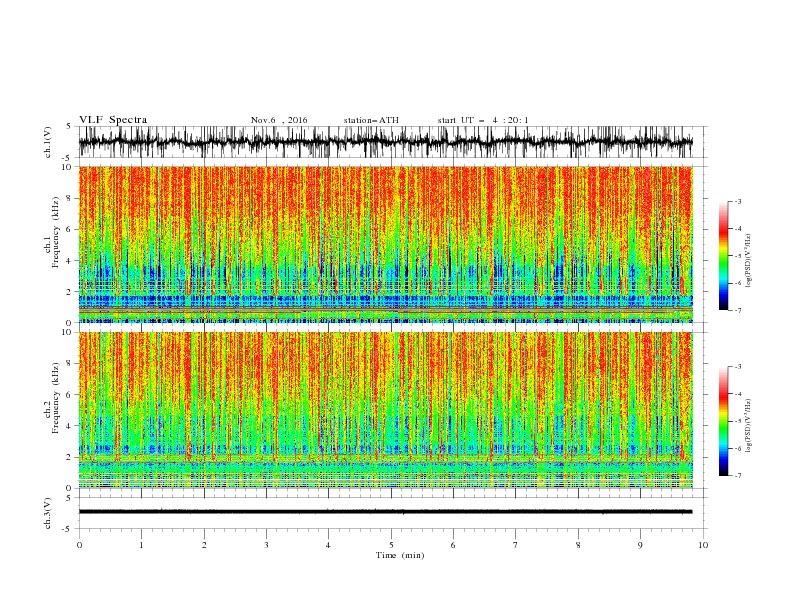The image size is (792, 612).
Task: Click the ch.1 spectrogram color scale bar
Action: click(723, 256)
